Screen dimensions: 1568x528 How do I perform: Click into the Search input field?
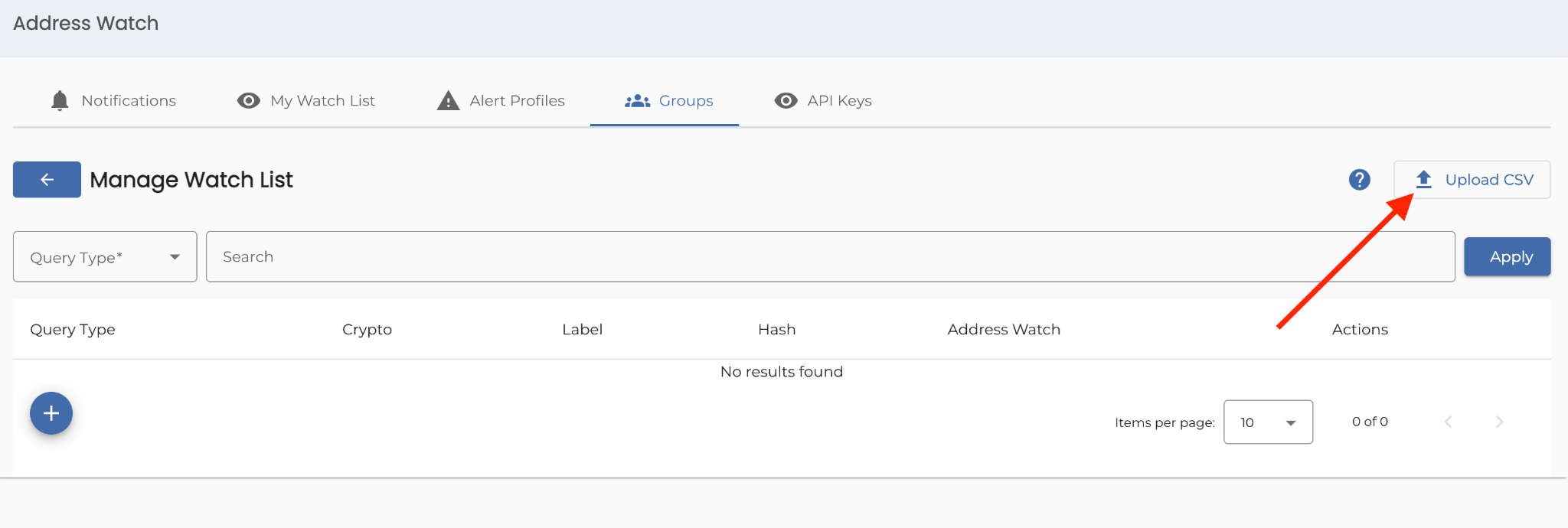830,257
